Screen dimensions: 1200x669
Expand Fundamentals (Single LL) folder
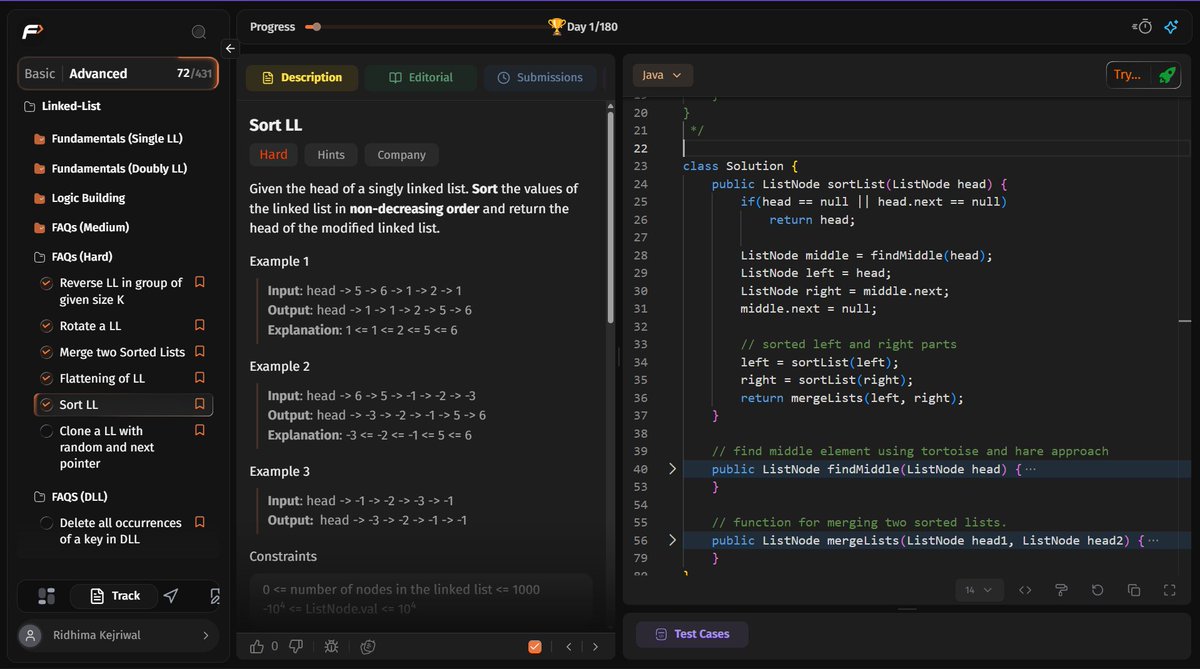108,138
